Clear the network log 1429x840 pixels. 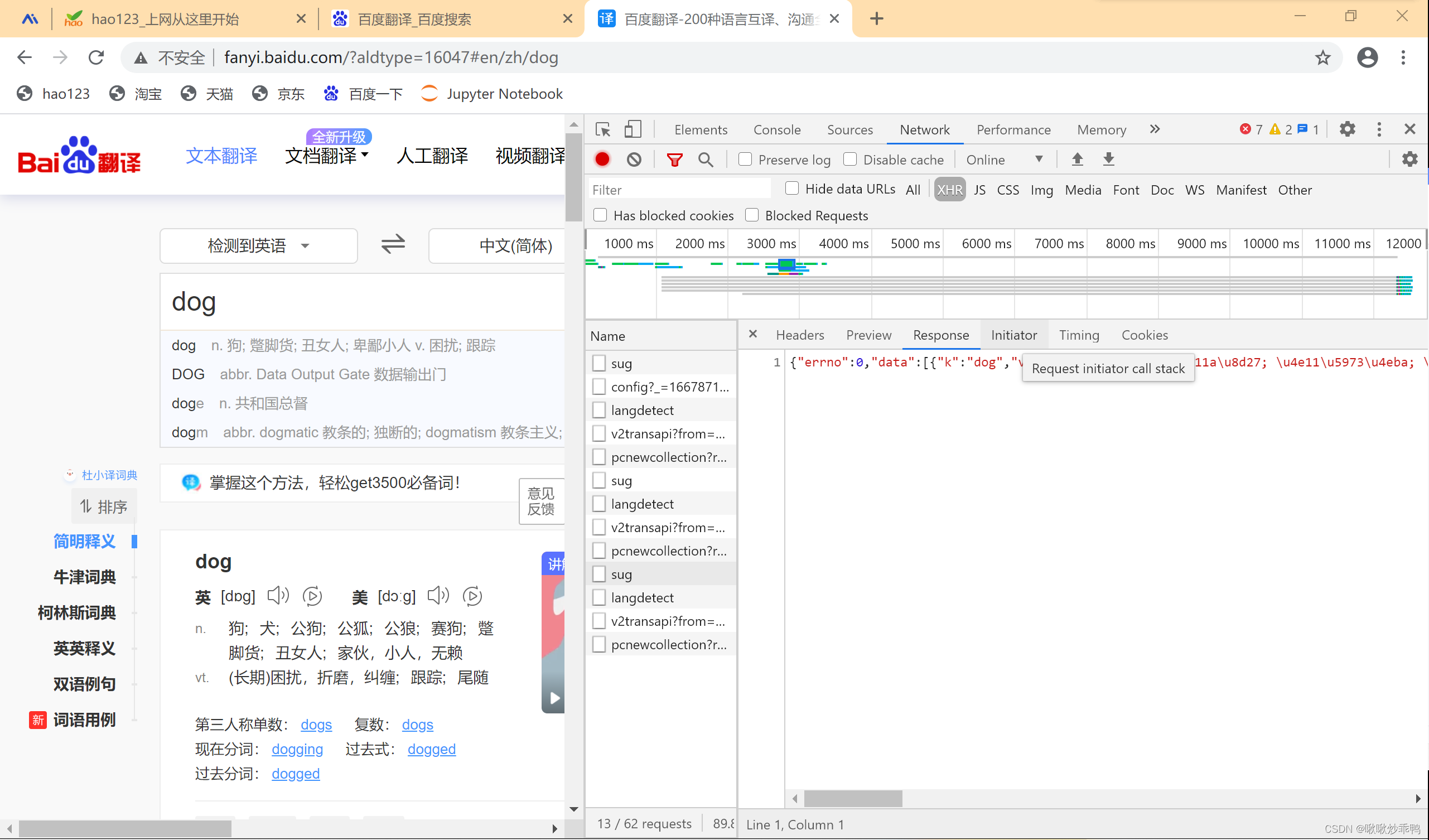[x=634, y=160]
